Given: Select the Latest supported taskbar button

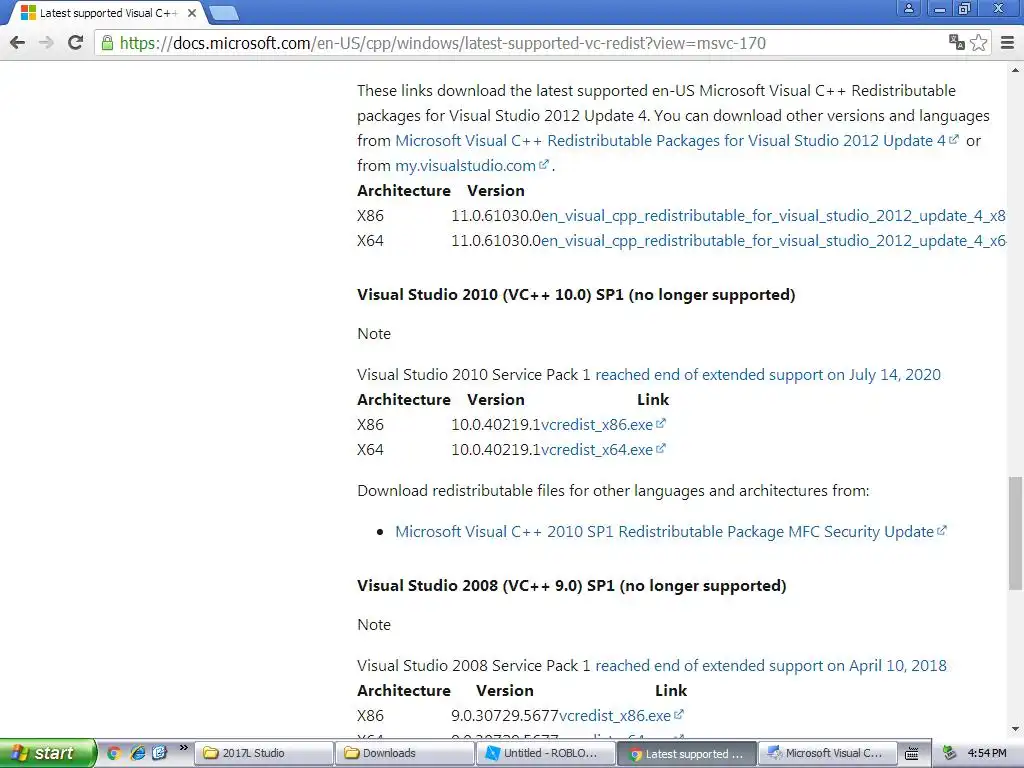Looking at the screenshot, I should [x=686, y=754].
